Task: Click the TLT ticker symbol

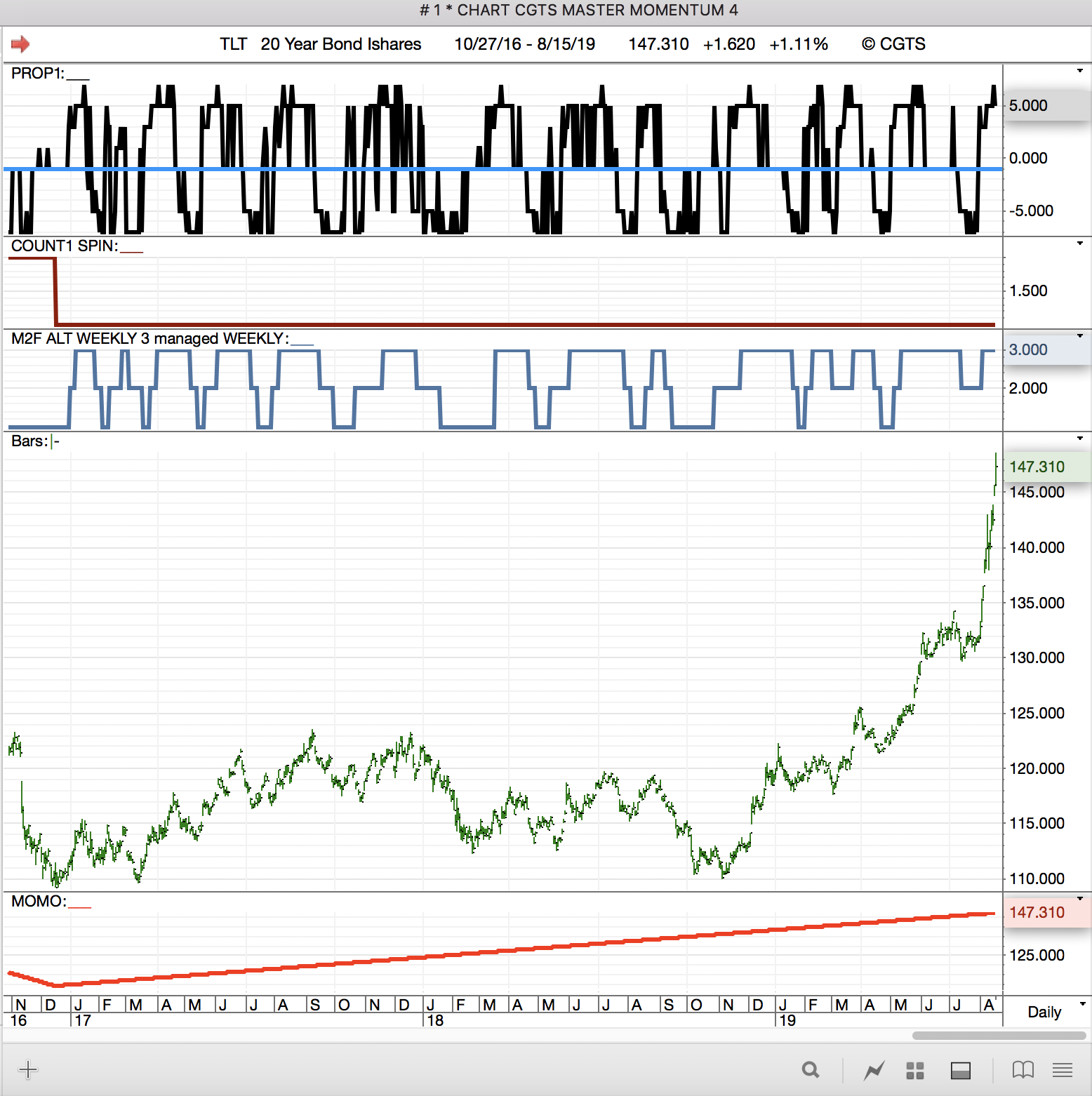Action: pos(233,44)
